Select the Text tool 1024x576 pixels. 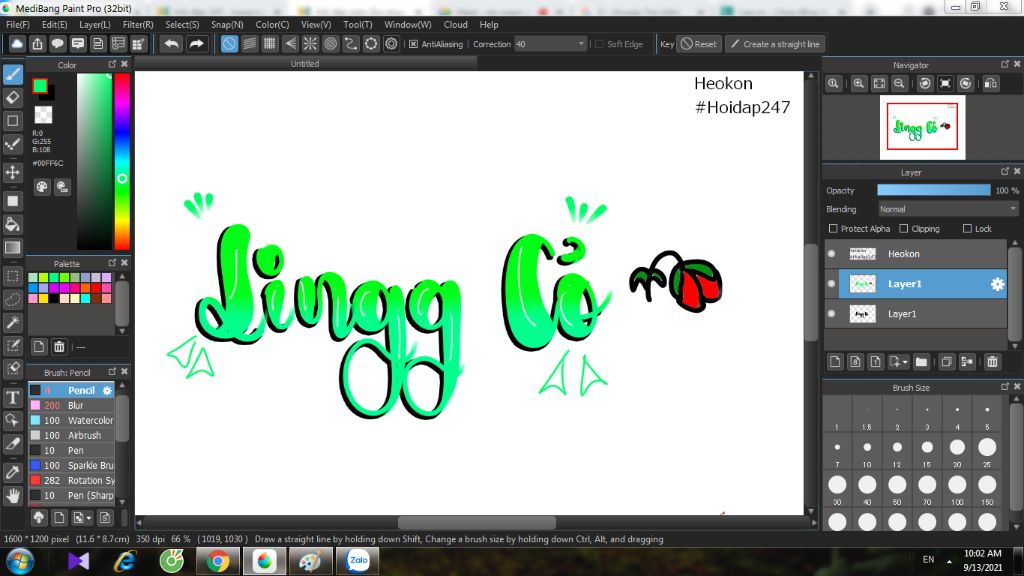[12, 397]
